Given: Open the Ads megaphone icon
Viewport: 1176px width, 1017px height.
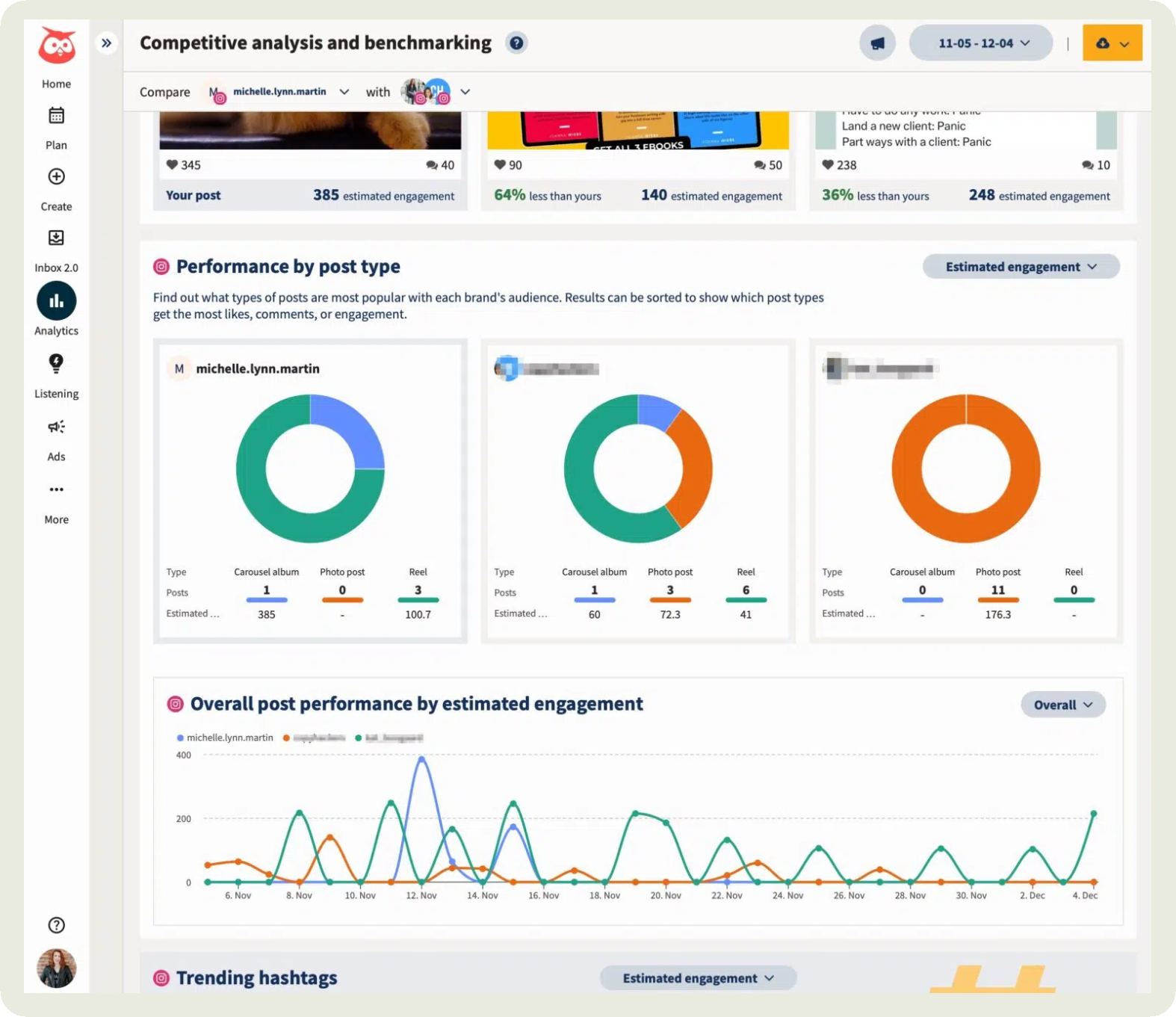Looking at the screenshot, I should (x=56, y=427).
